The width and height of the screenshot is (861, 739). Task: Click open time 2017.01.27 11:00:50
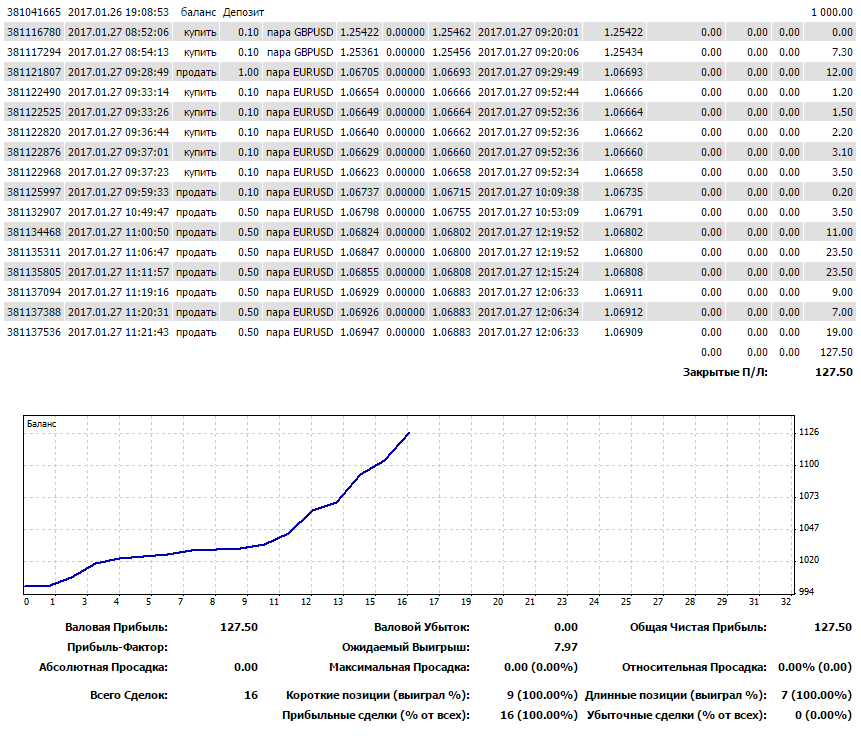point(118,232)
